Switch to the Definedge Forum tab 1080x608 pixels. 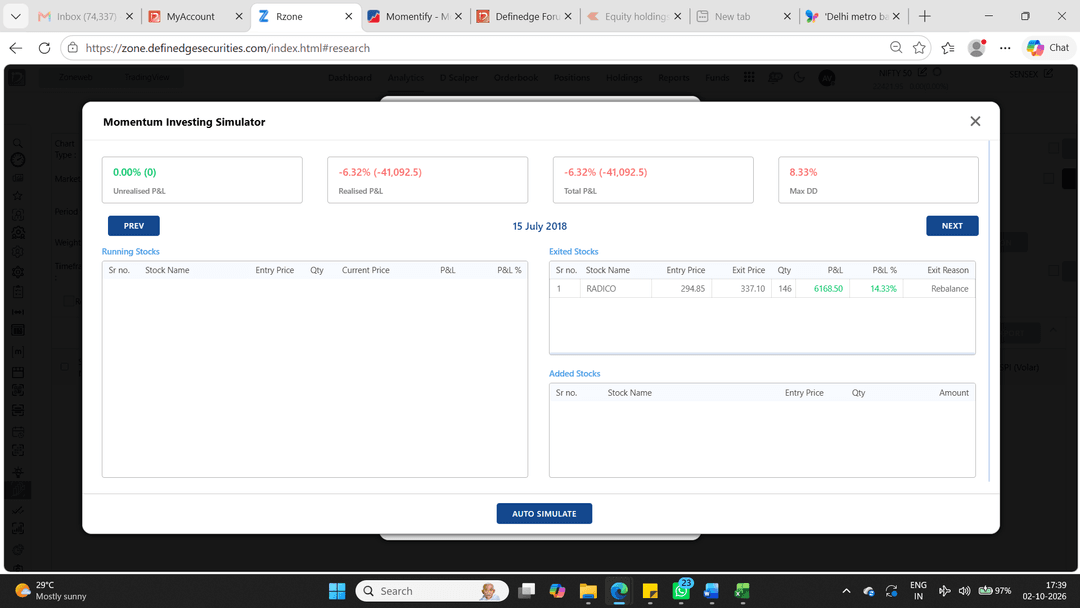tap(527, 17)
